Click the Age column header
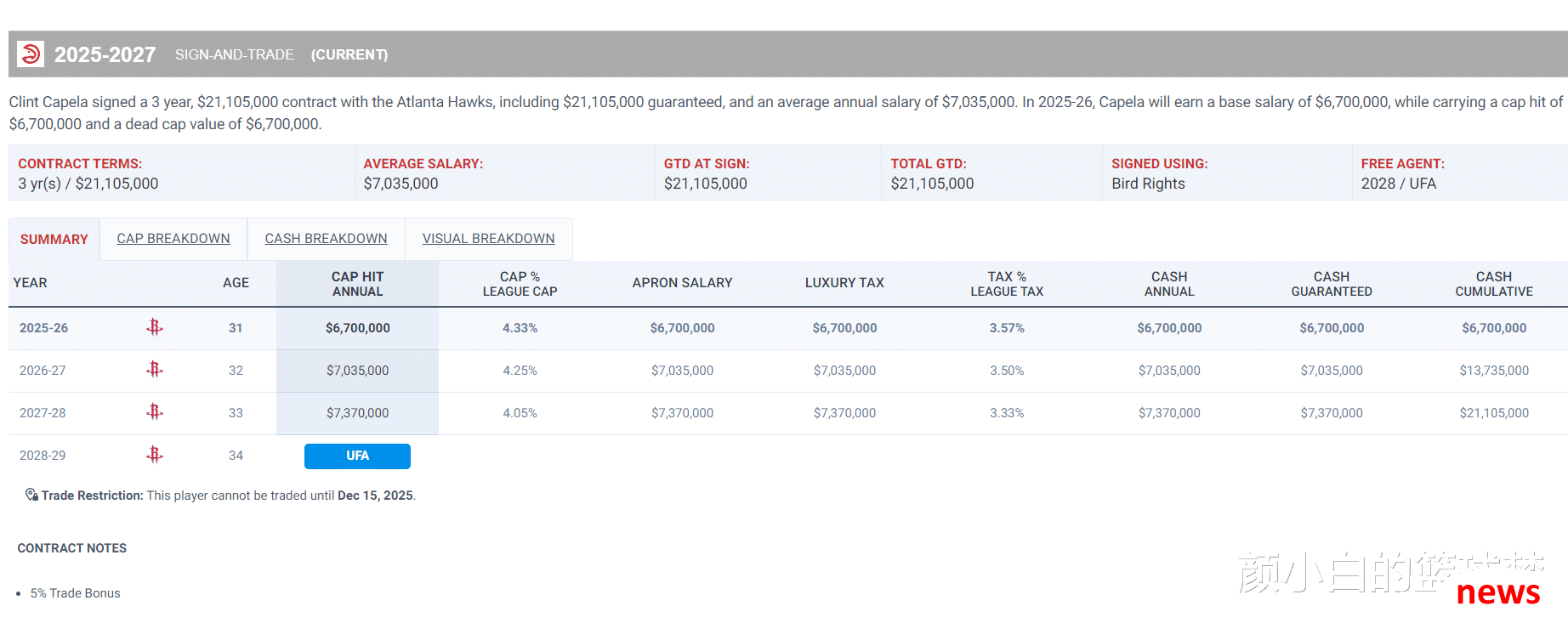 pyautogui.click(x=236, y=283)
